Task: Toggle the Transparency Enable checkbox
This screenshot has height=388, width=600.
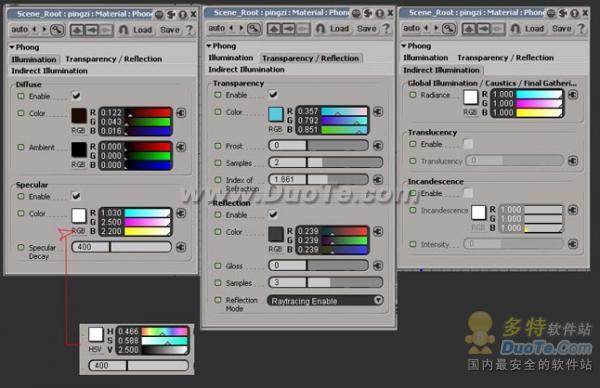Action: click(273, 95)
